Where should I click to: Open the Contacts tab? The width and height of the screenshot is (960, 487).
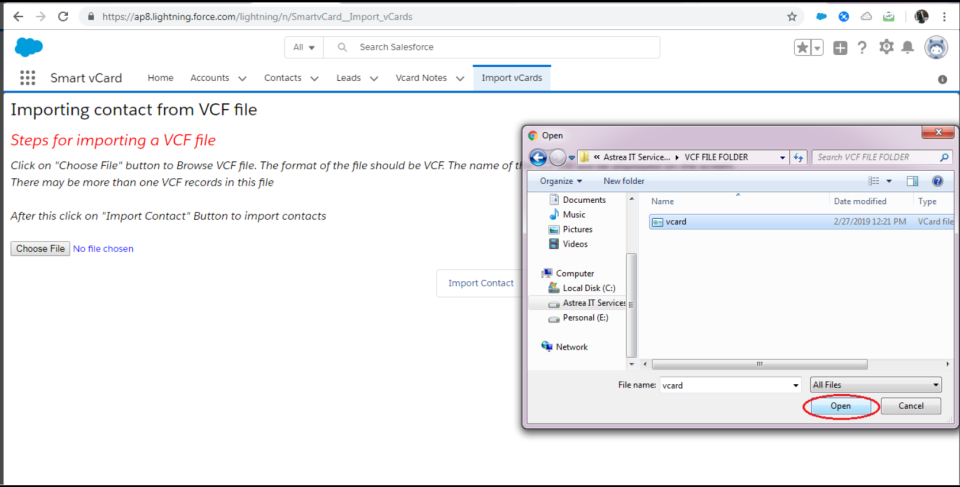tap(283, 78)
